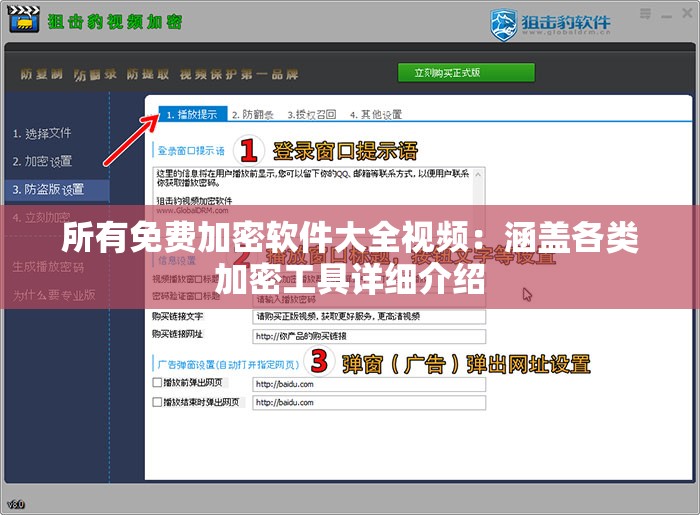Click URL field beside 播放结束时弹出网页
Image resolution: width=700 pixels, height=515 pixels.
point(369,403)
